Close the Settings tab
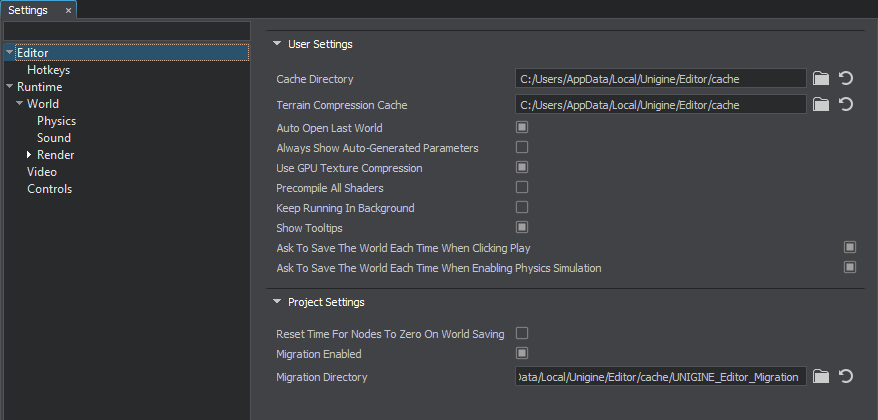This screenshot has height=420, width=878. [68, 10]
